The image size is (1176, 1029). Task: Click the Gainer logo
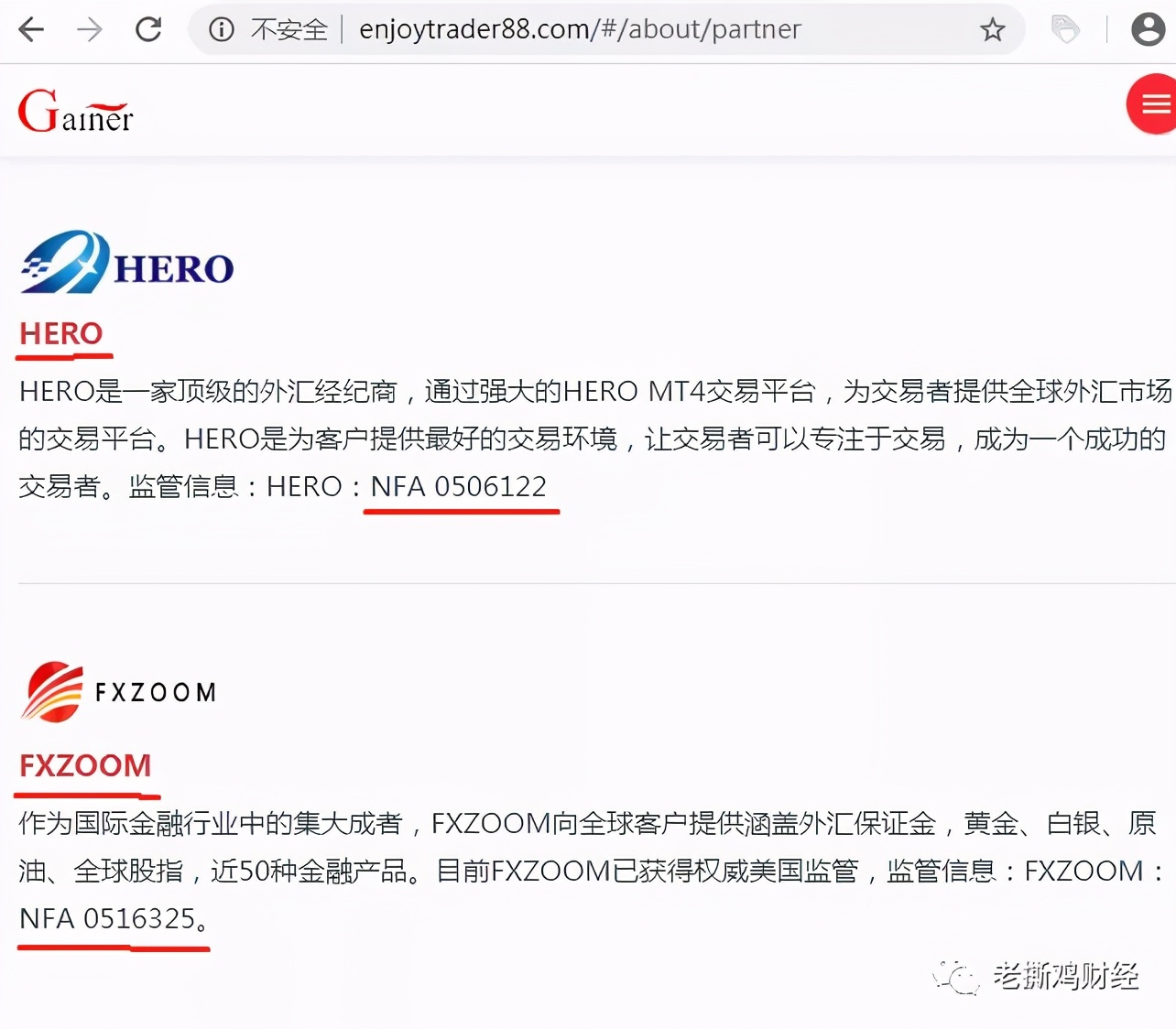76,111
